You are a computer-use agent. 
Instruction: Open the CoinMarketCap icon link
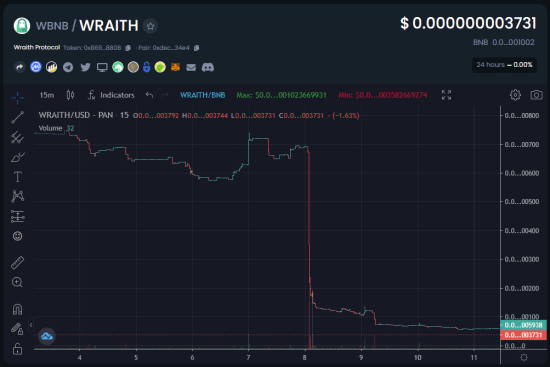point(36,67)
